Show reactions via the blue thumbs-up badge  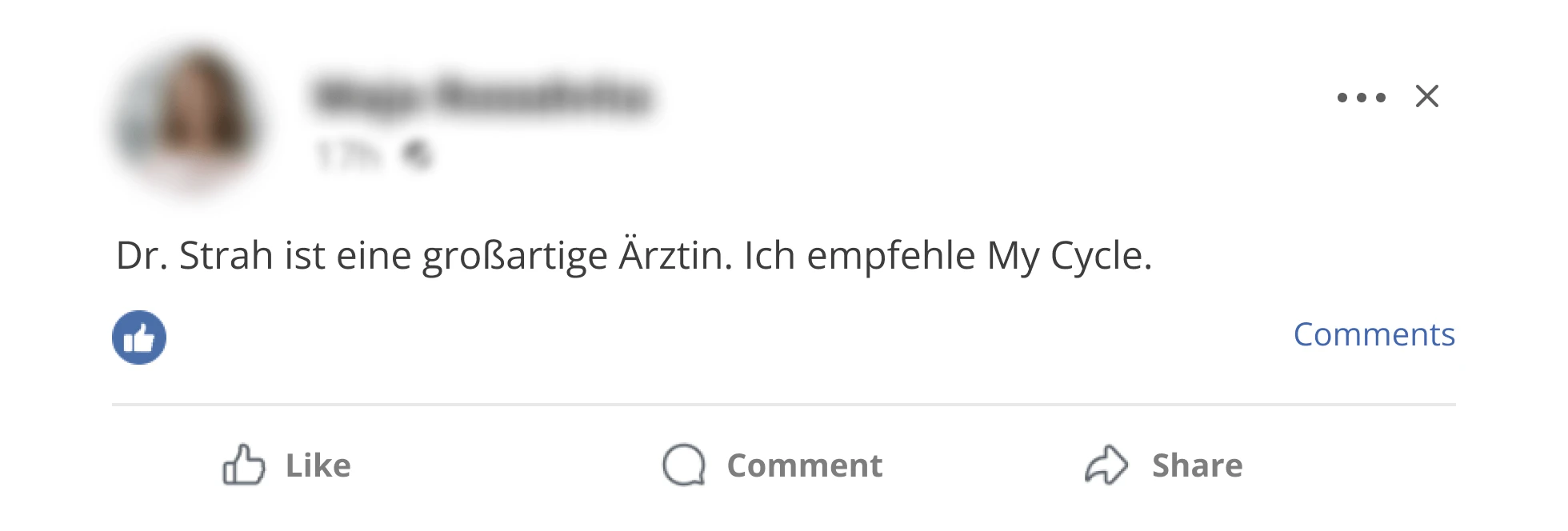tap(139, 337)
